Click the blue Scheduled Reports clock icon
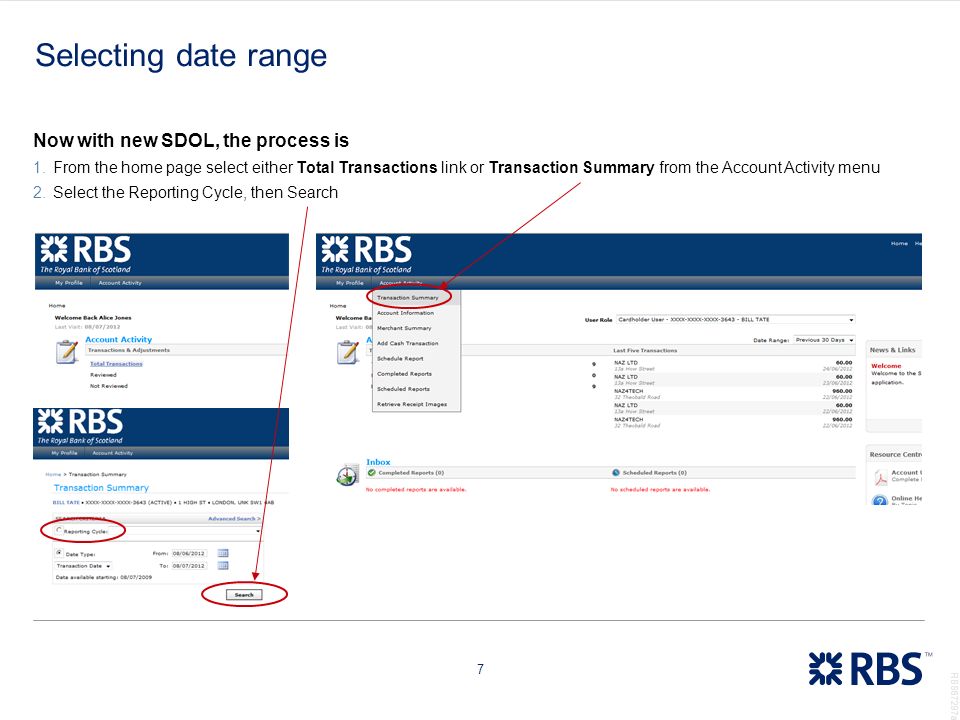960x720 pixels. (x=616, y=473)
